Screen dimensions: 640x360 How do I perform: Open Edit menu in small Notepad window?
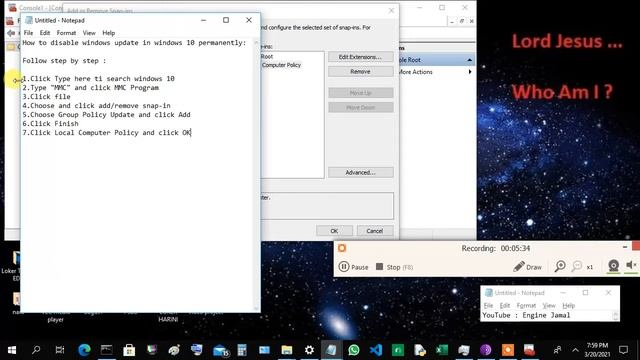[505, 305]
